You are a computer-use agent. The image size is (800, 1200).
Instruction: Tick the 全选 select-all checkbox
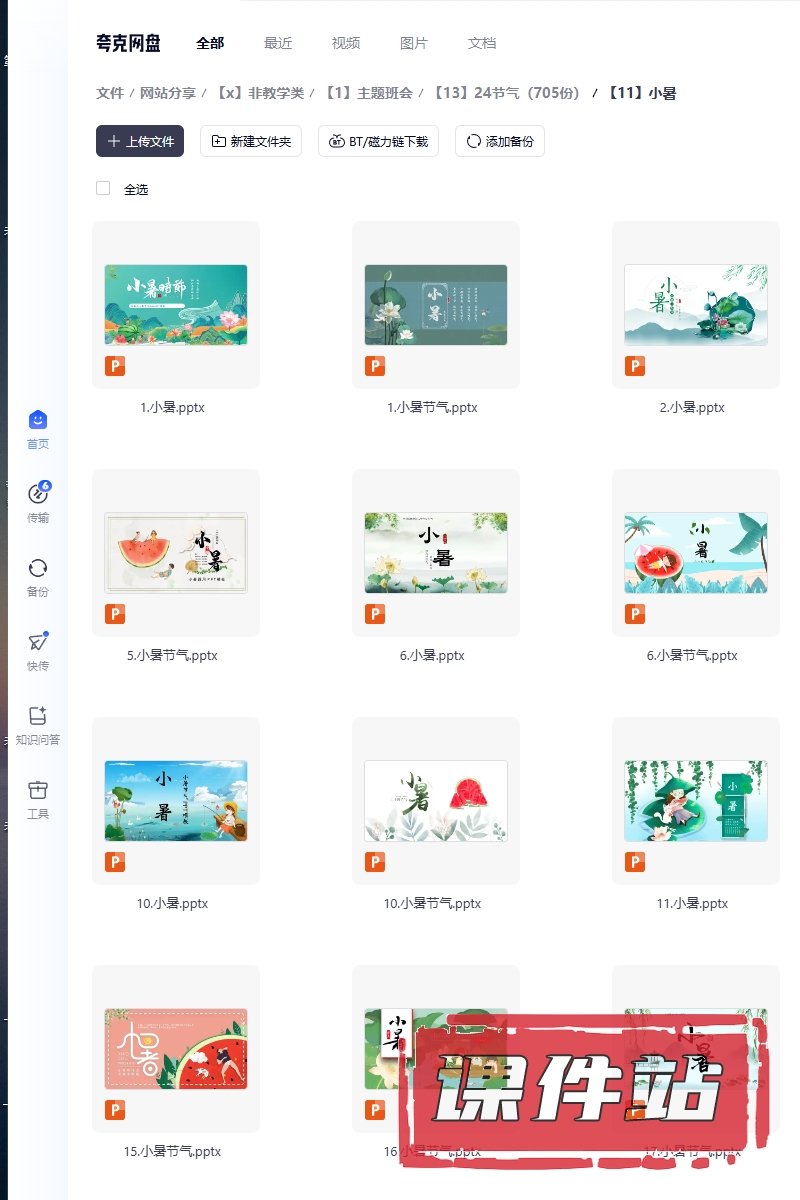tap(103, 188)
